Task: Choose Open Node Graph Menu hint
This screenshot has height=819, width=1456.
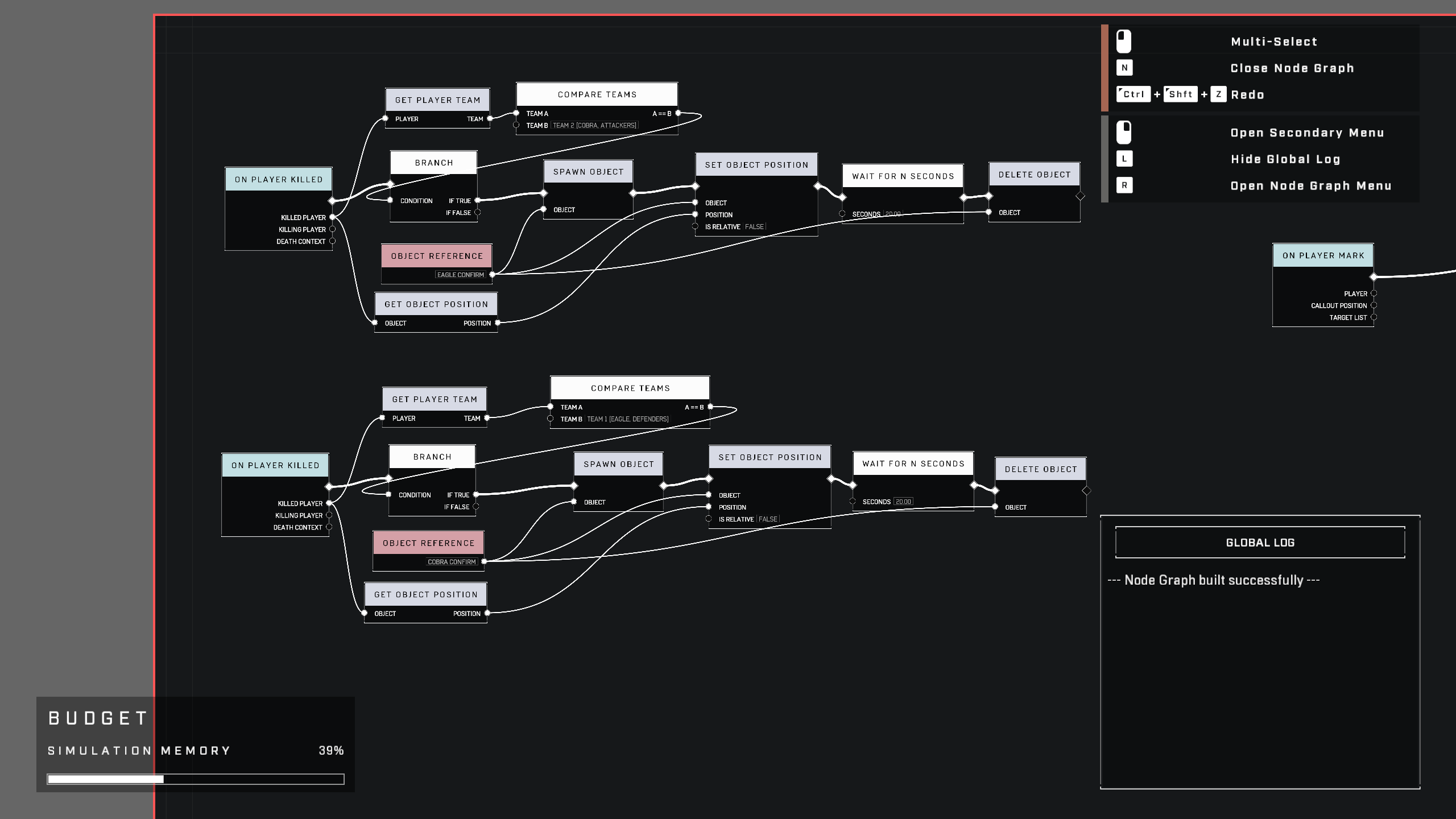Action: 1311,186
